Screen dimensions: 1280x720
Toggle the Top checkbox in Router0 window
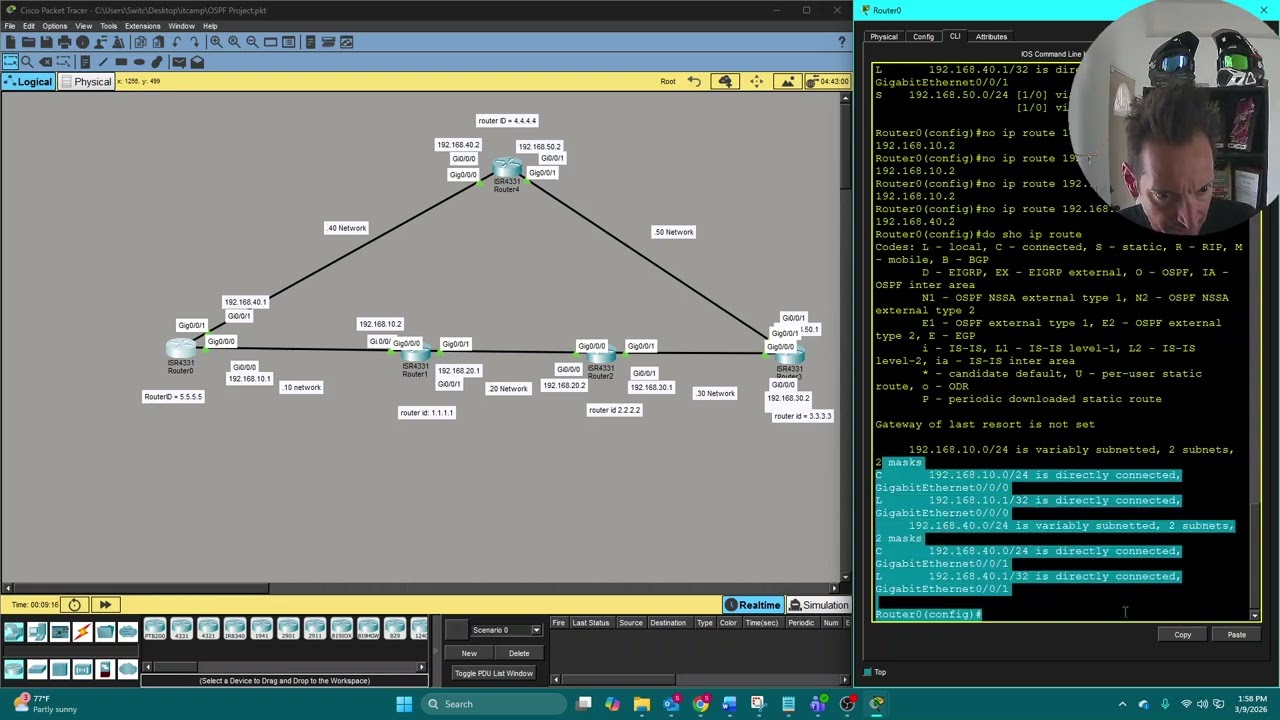868,672
